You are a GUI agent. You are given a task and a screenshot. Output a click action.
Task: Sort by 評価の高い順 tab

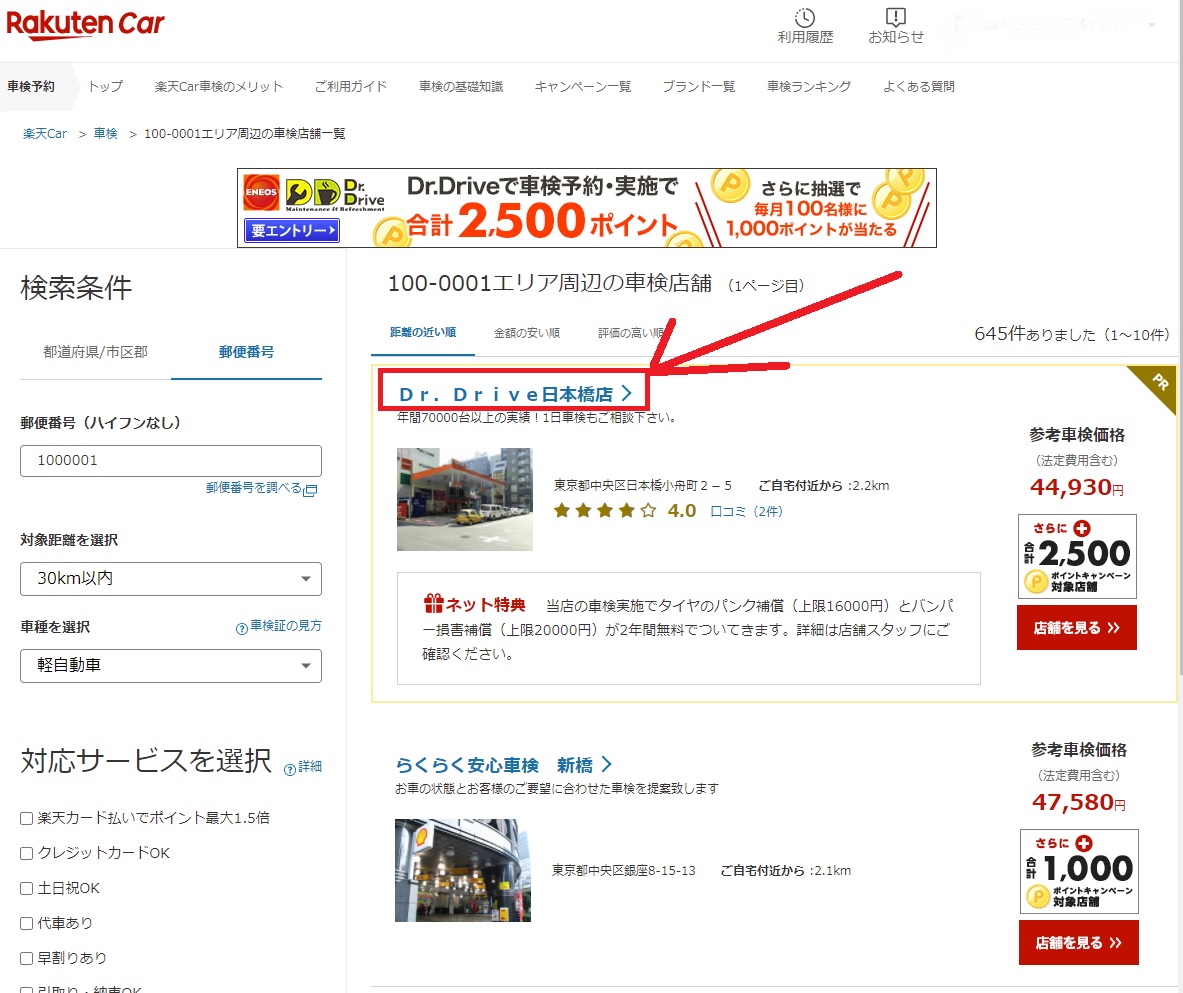(631, 333)
